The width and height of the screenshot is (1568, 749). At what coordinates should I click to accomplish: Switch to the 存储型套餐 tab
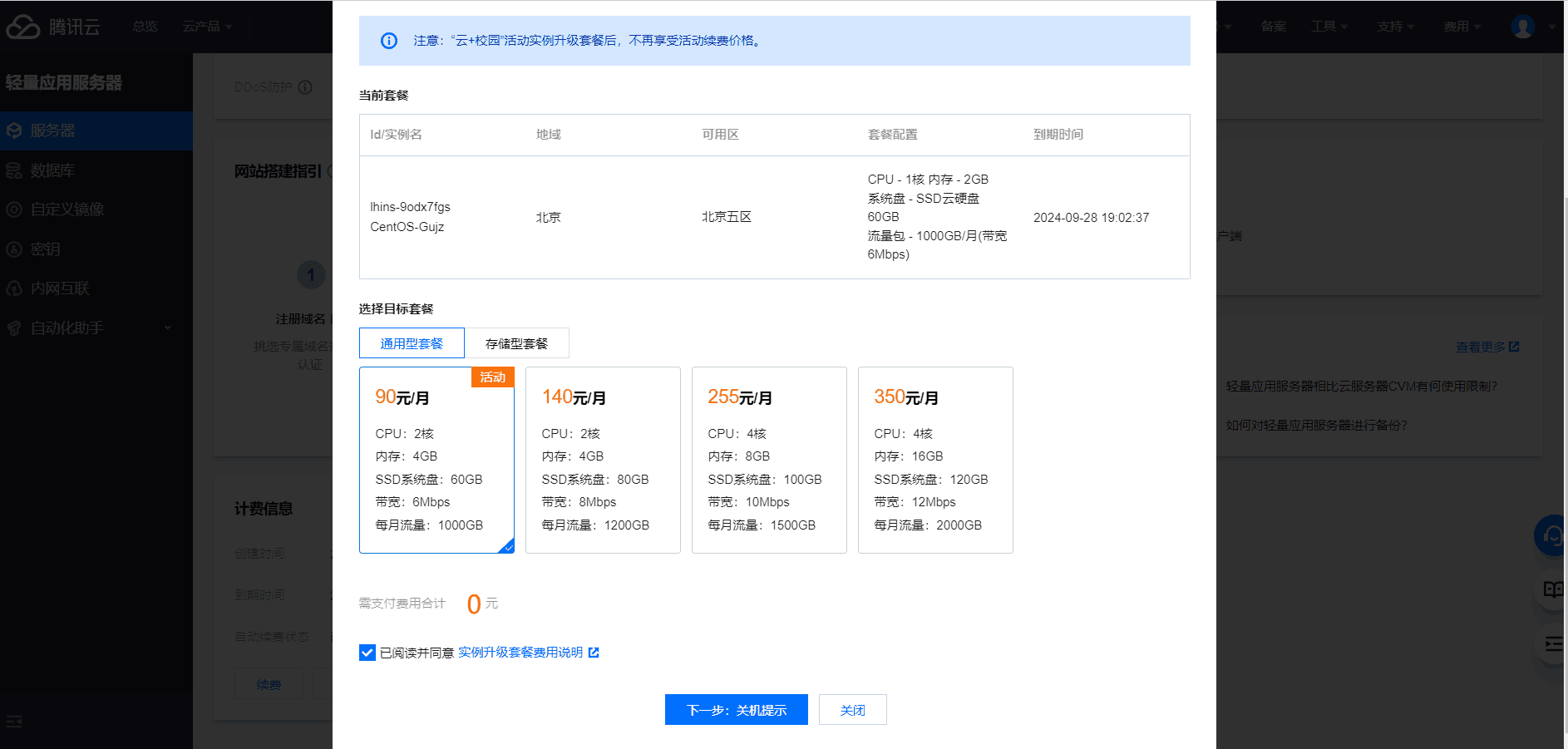click(516, 343)
